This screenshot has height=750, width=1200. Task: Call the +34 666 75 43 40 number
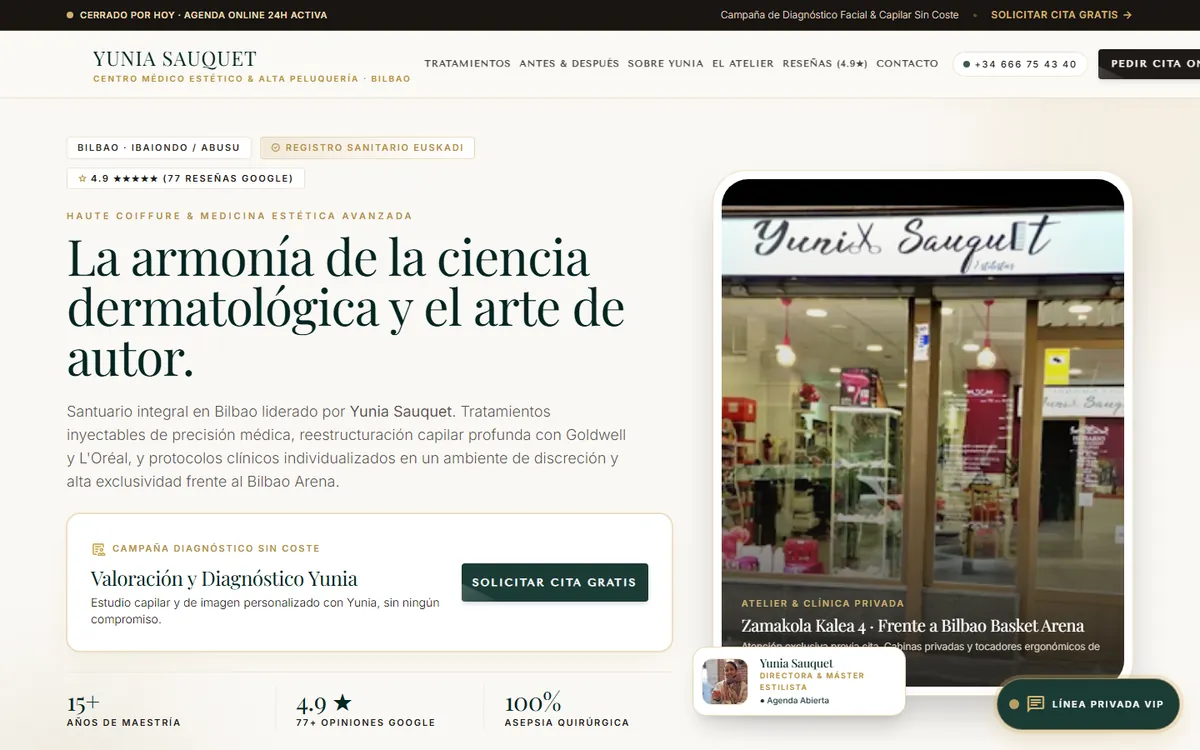click(1020, 64)
